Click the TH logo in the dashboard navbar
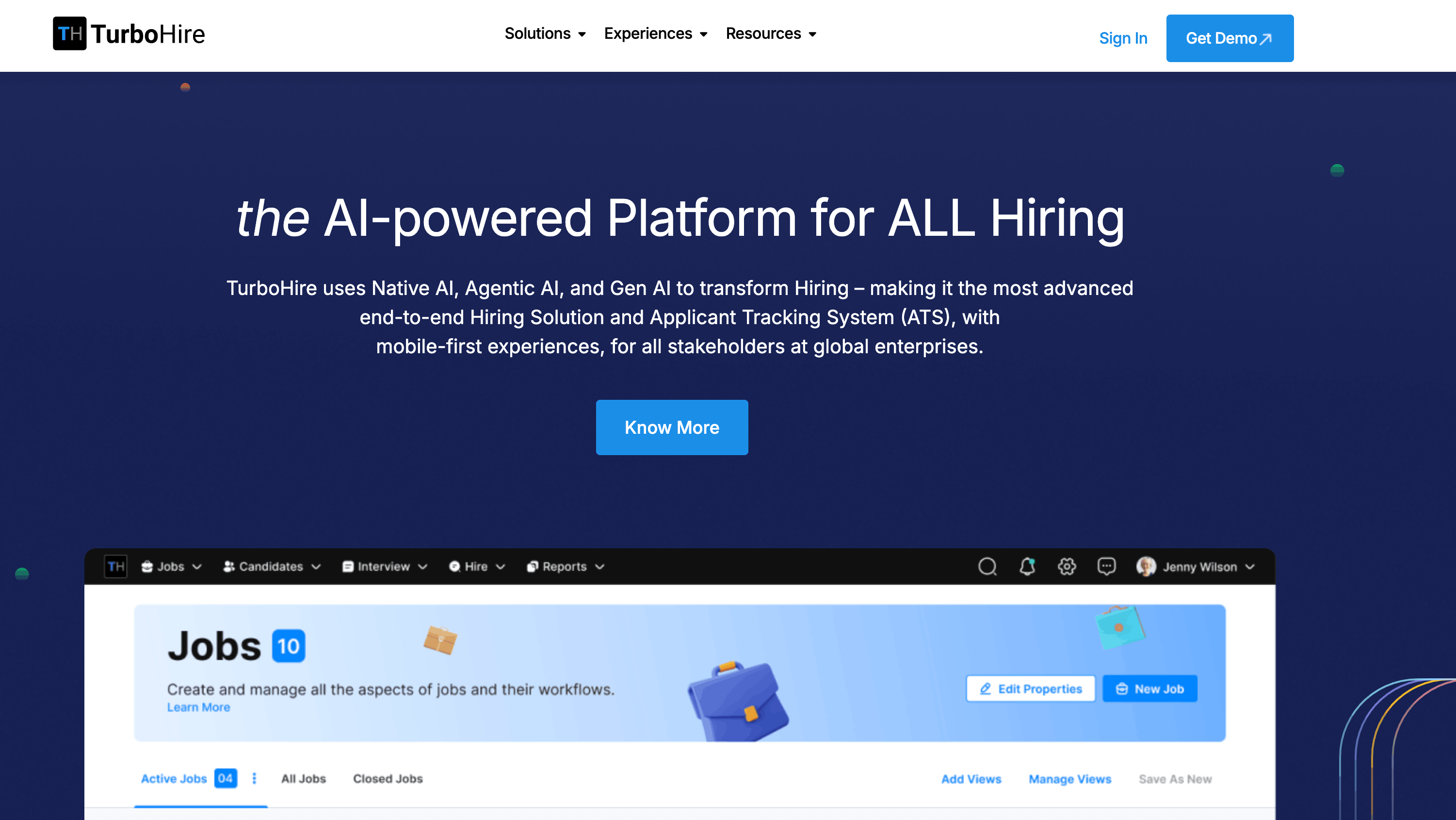Screen dimensions: 1456x820 pyautogui.click(x=115, y=566)
